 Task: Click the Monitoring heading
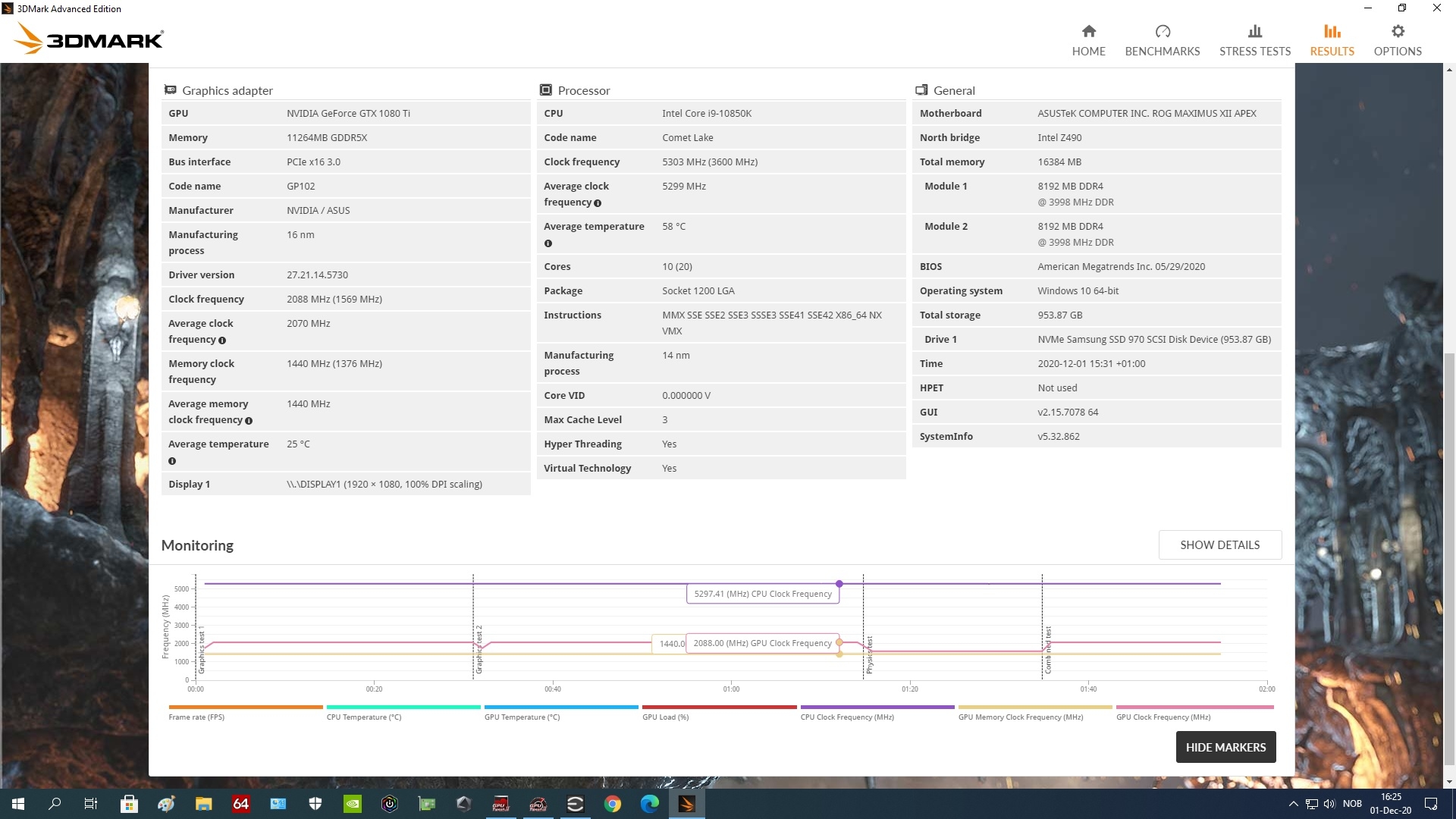(x=197, y=545)
